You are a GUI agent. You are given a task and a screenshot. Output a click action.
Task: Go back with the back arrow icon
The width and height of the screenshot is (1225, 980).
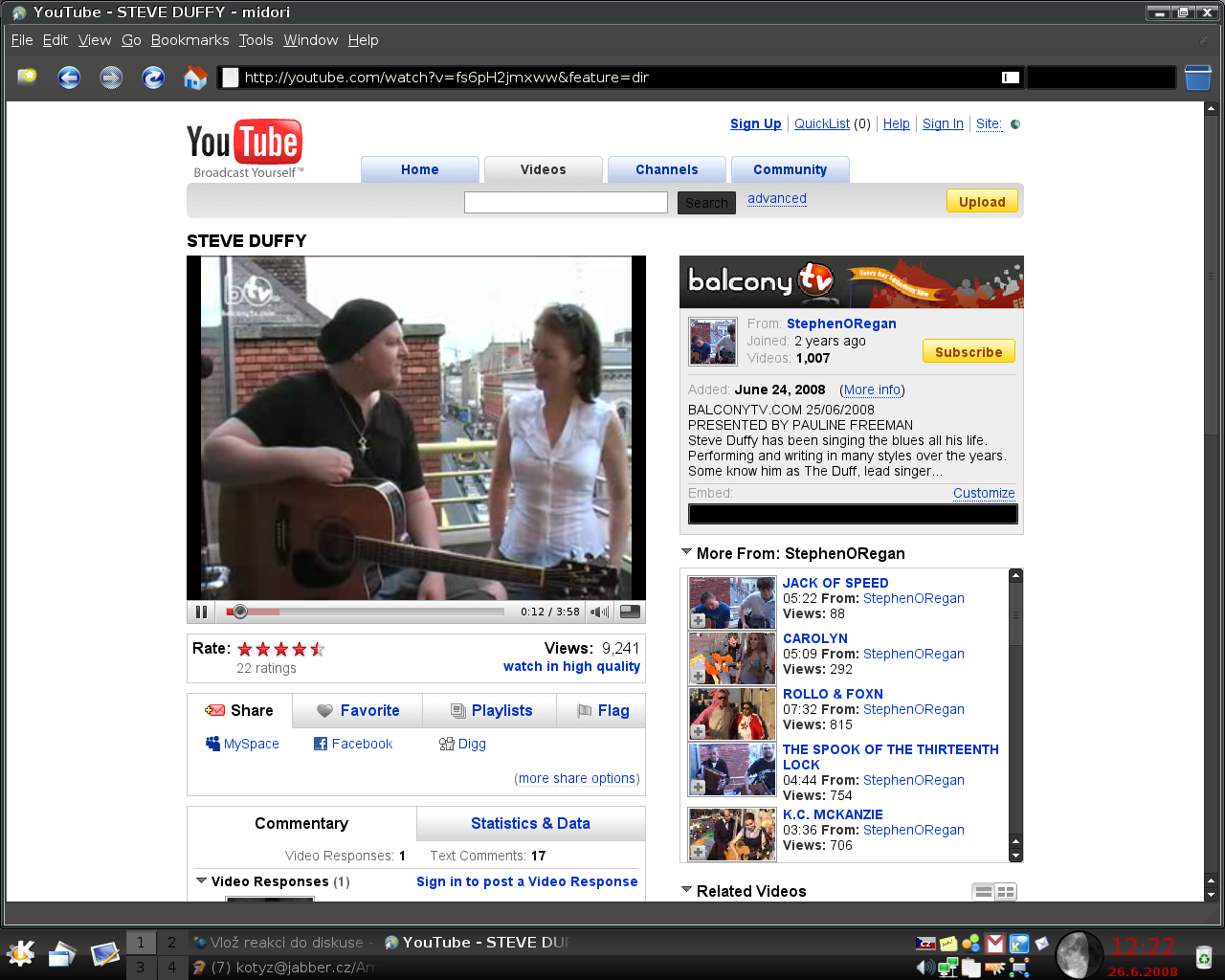pos(69,78)
